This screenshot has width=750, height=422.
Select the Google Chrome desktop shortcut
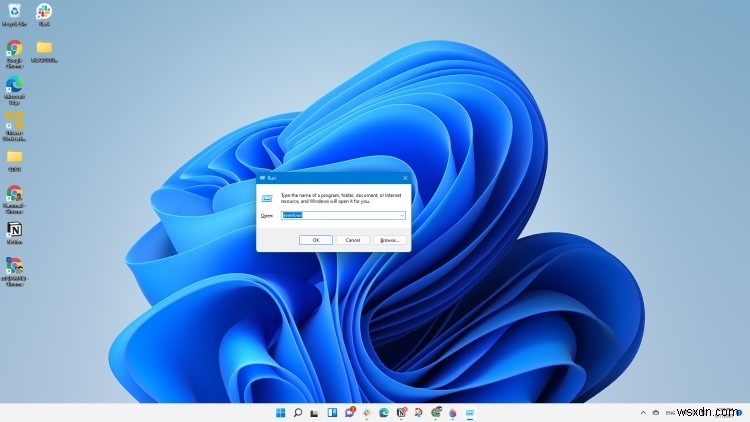(14, 54)
